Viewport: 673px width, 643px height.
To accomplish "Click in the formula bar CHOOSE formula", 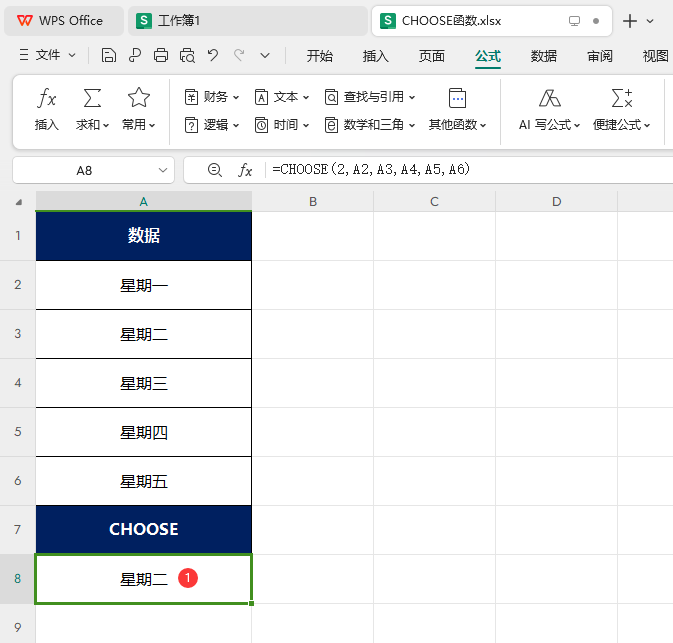I will (371, 170).
